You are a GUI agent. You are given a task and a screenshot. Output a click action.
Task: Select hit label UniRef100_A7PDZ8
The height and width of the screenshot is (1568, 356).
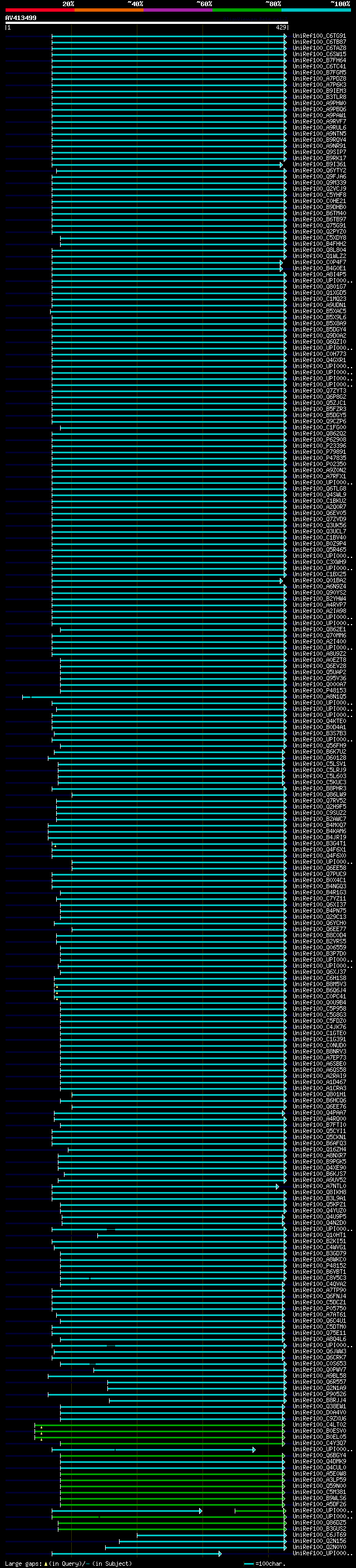click(319, 78)
